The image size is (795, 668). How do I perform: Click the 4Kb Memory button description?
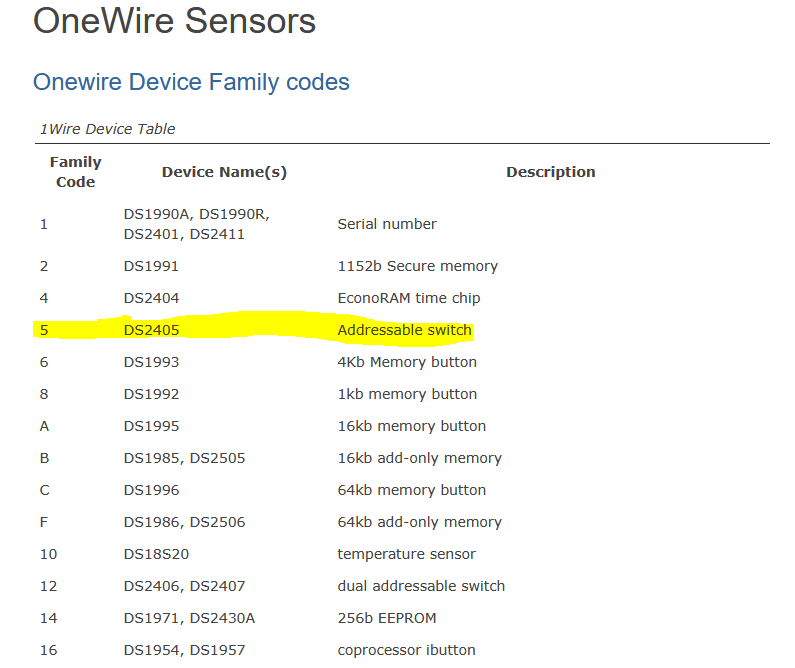coord(407,362)
